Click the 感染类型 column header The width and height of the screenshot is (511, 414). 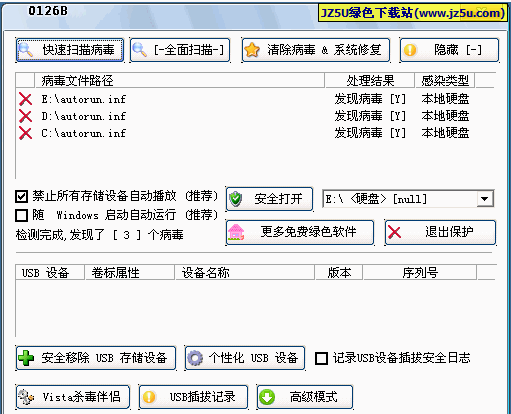(x=445, y=81)
